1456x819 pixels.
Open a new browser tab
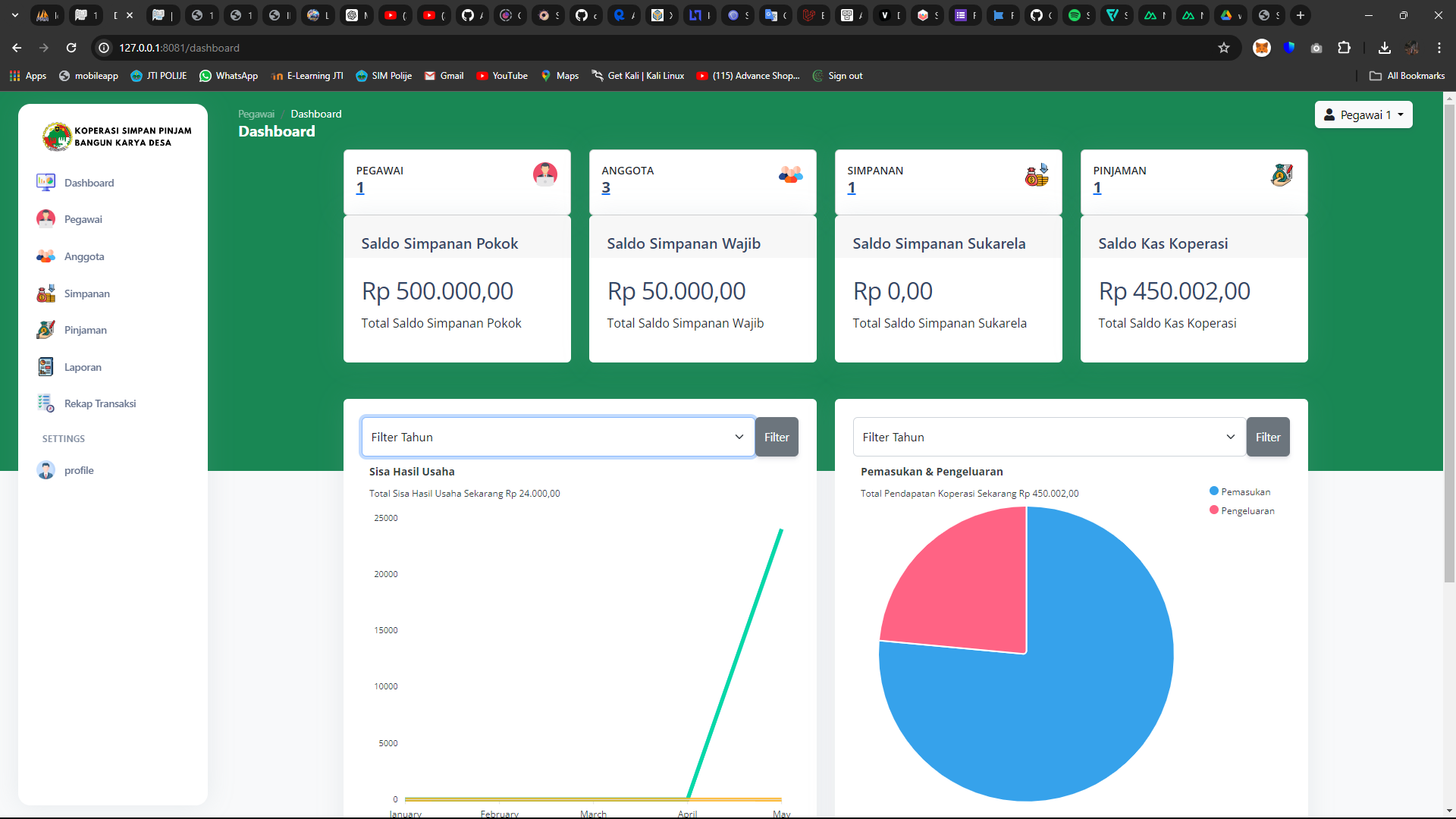pyautogui.click(x=1300, y=15)
